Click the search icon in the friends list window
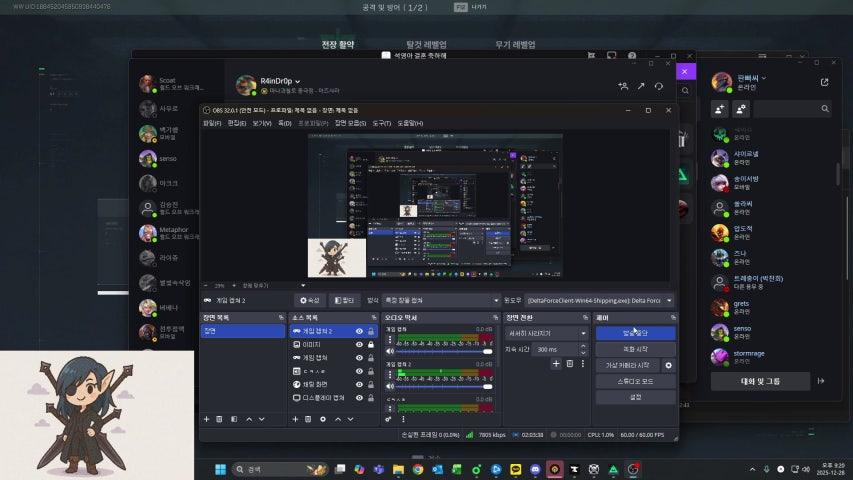 pyautogui.click(x=825, y=109)
